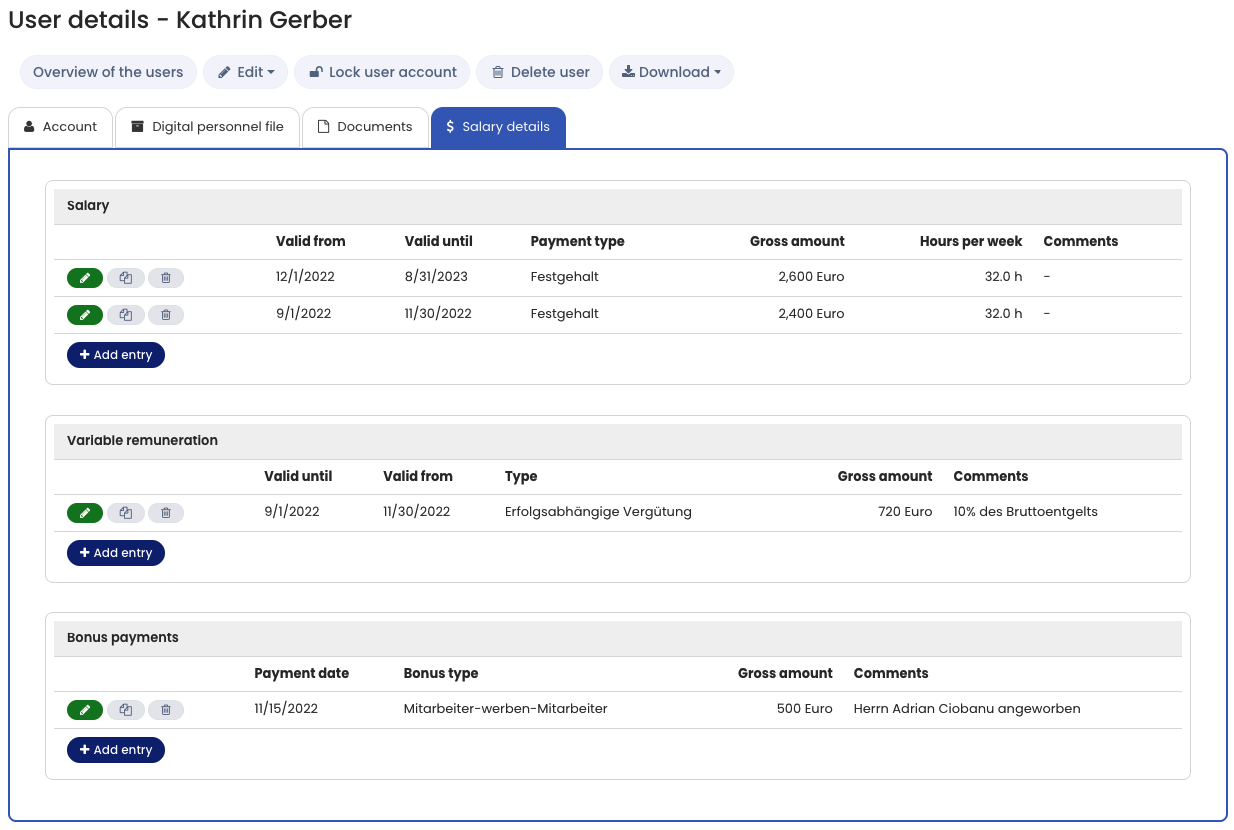
Task: Duplicate the 2,400 Euro salary entry
Action: 125,315
